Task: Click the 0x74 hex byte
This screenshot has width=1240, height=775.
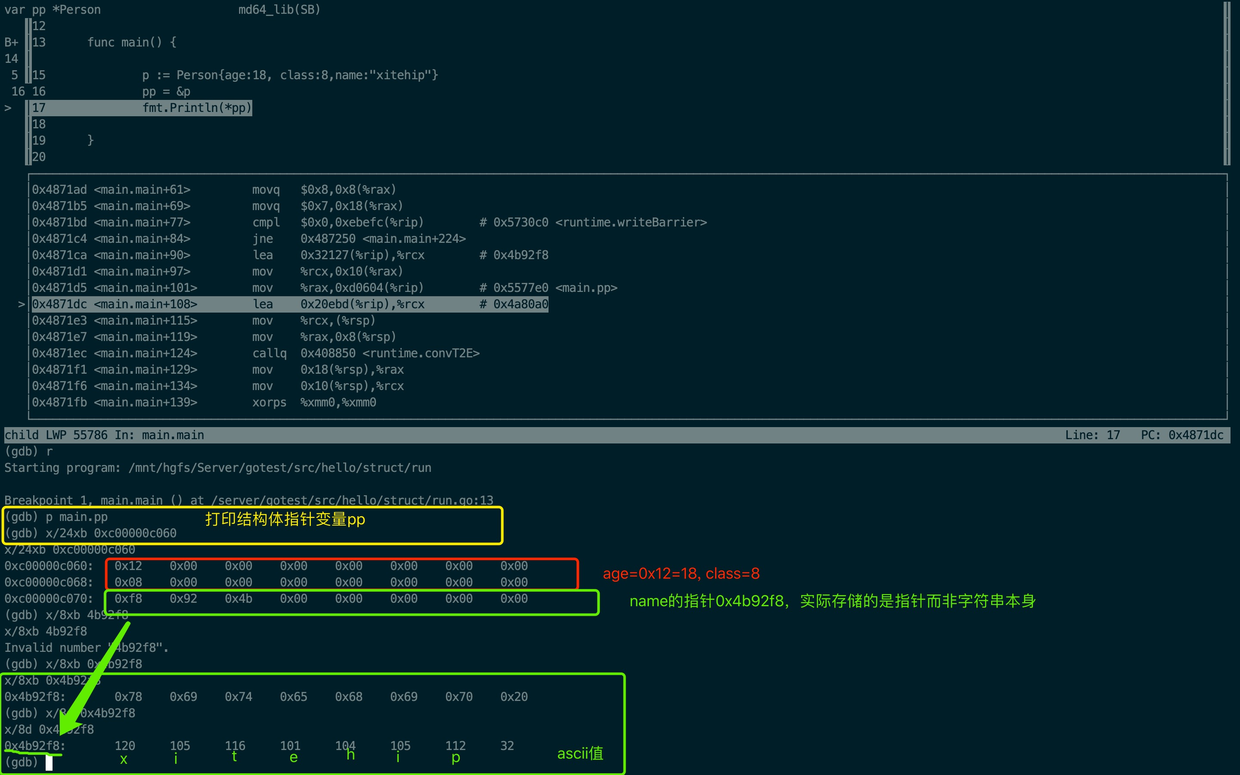Action: click(238, 697)
